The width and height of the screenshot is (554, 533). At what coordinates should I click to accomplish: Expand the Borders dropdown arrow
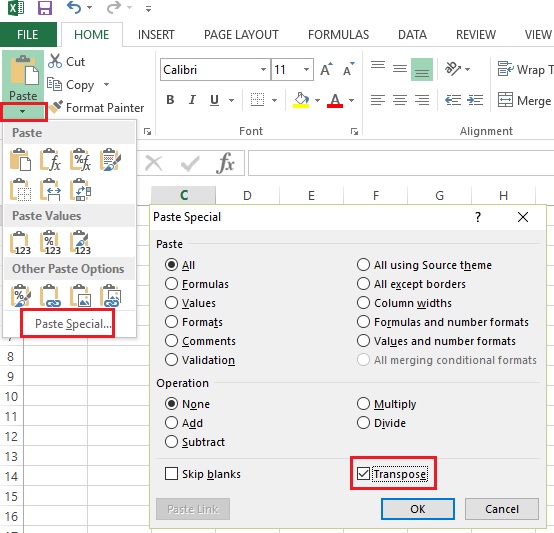pyautogui.click(x=275, y=100)
